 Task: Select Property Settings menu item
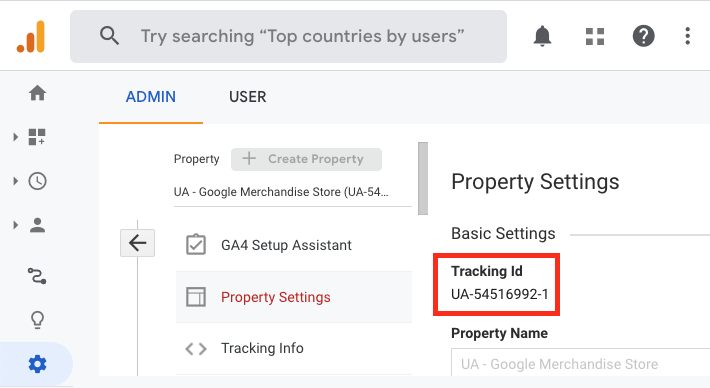294,297
